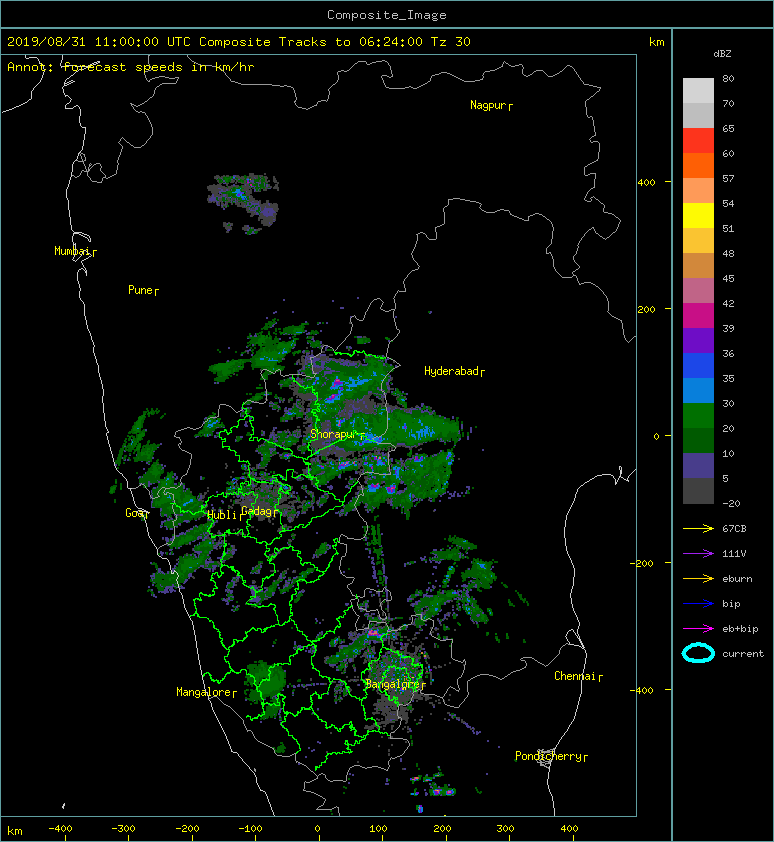Select the Mangalore city label
This screenshot has height=842, width=774.
[206, 692]
